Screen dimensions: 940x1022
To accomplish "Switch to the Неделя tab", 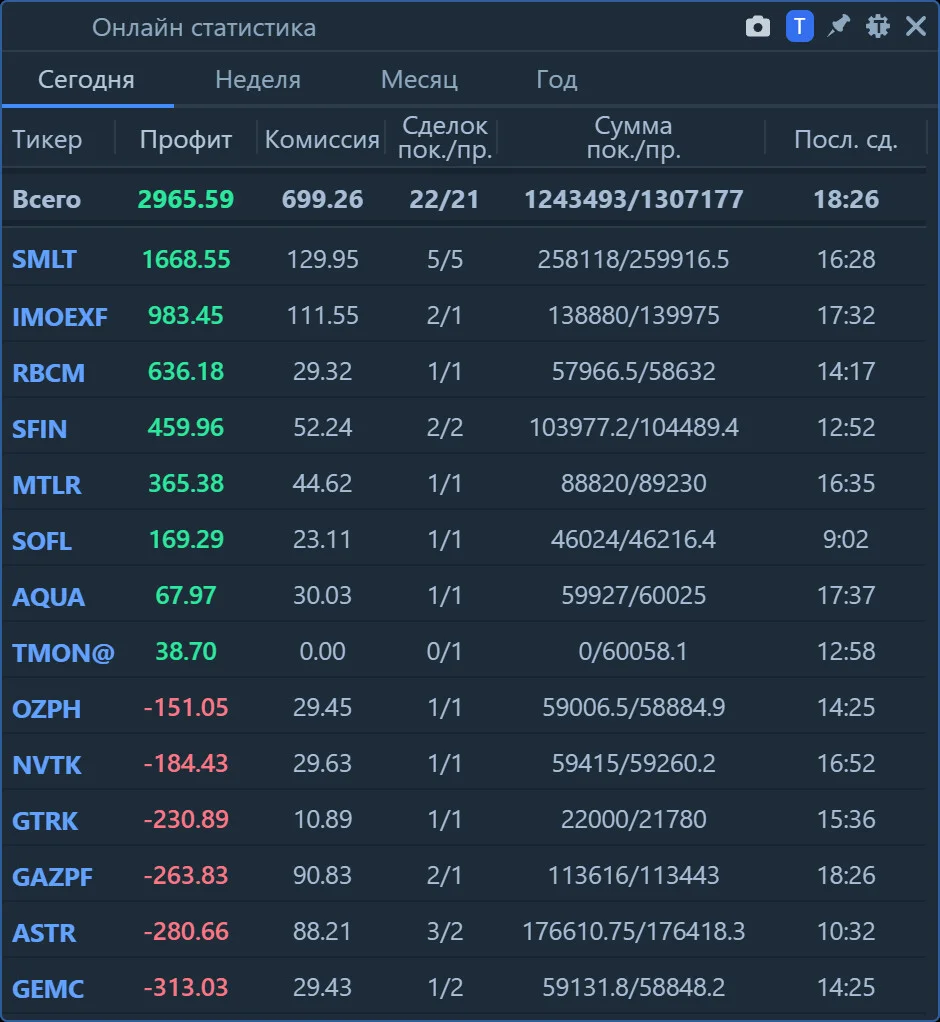I will 258,80.
